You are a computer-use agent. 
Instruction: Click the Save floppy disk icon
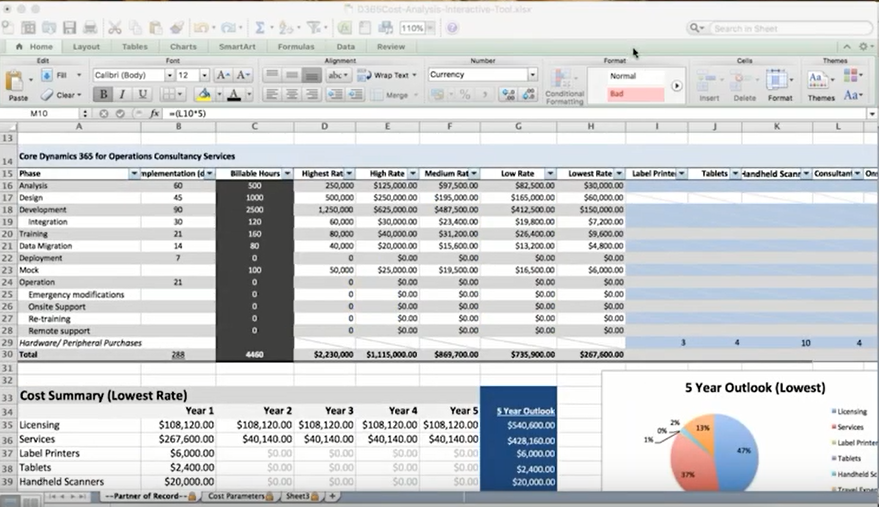point(69,28)
